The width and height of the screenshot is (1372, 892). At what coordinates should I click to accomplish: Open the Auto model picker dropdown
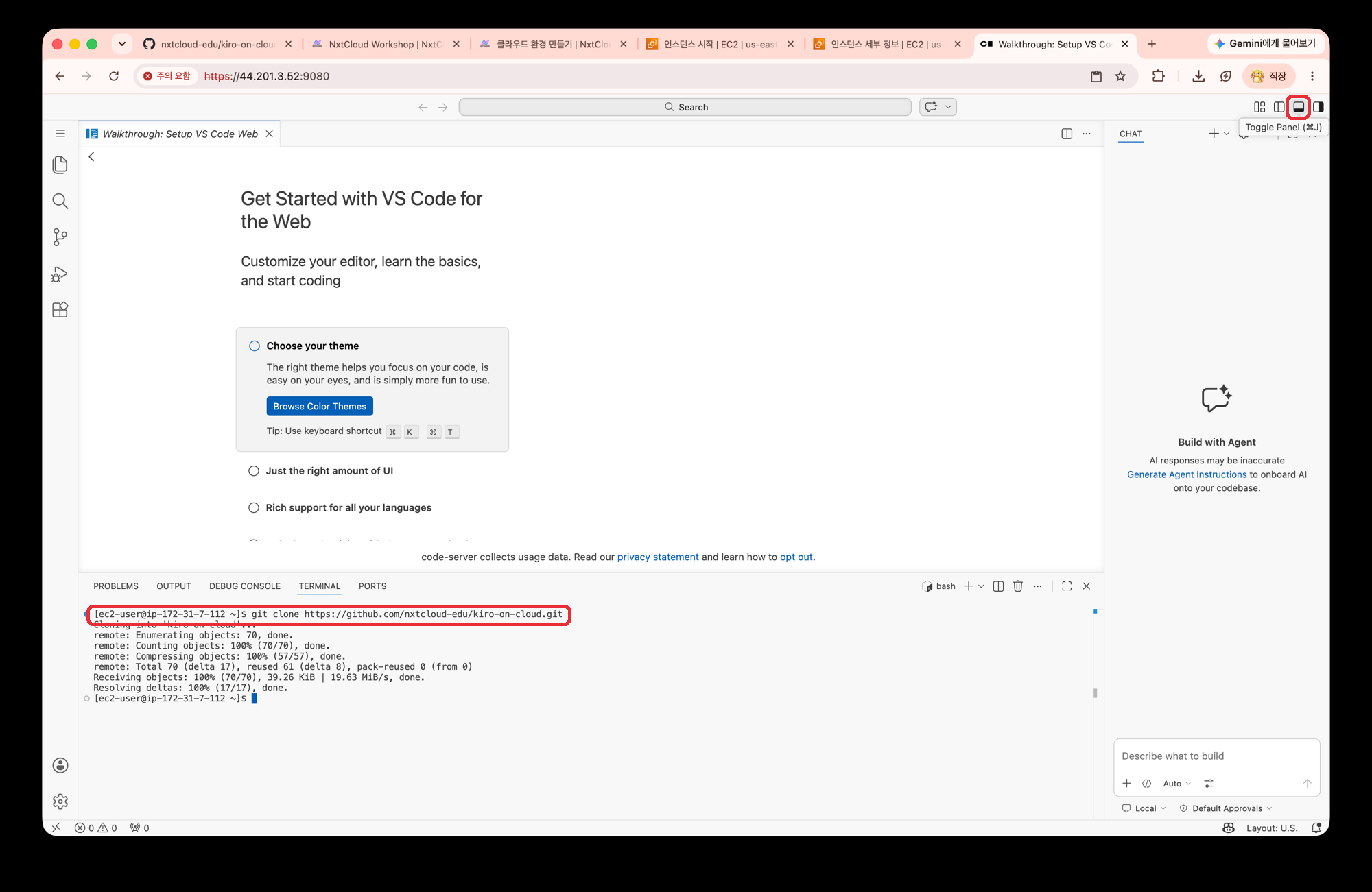click(1177, 784)
